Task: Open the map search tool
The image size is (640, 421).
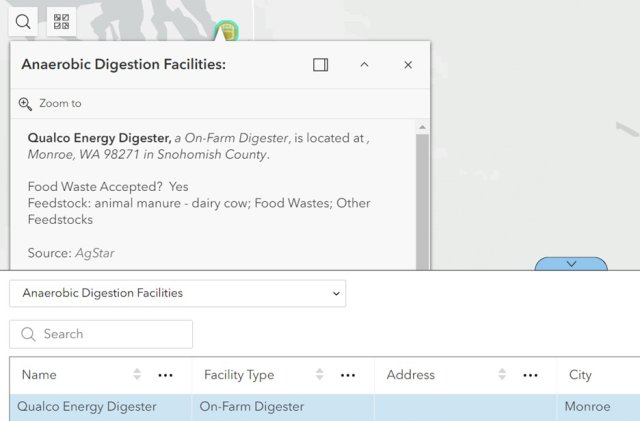Action: tap(23, 21)
